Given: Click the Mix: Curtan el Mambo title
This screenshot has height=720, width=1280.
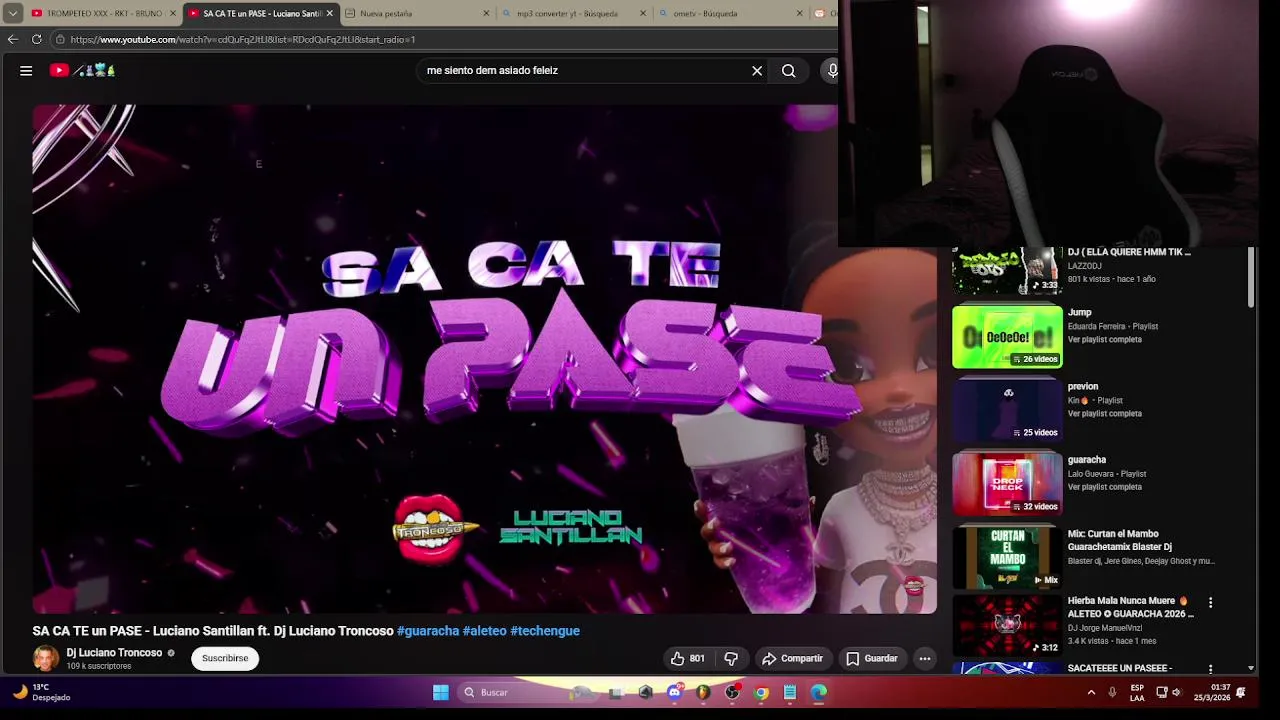Looking at the screenshot, I should click(x=1119, y=541).
